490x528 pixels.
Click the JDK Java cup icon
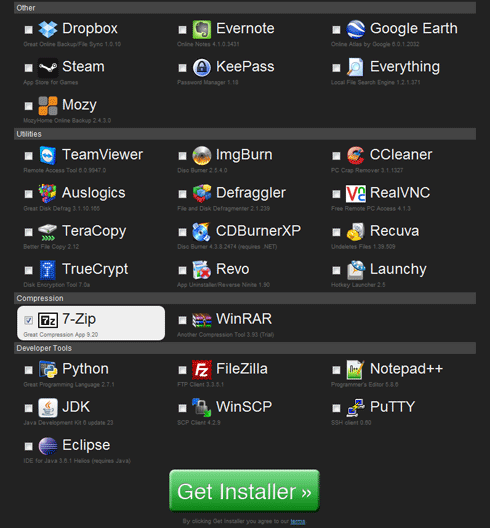tap(47, 408)
